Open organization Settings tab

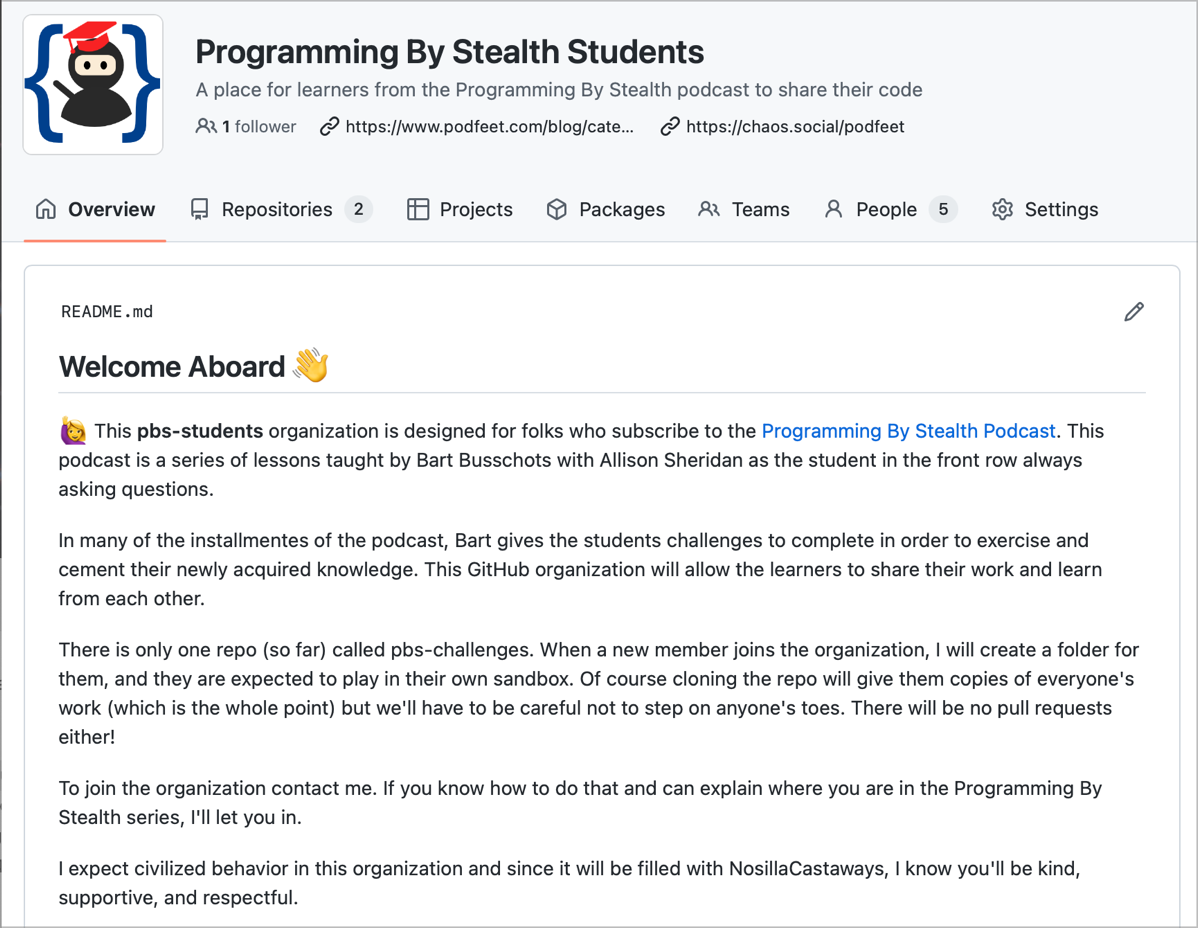1044,209
